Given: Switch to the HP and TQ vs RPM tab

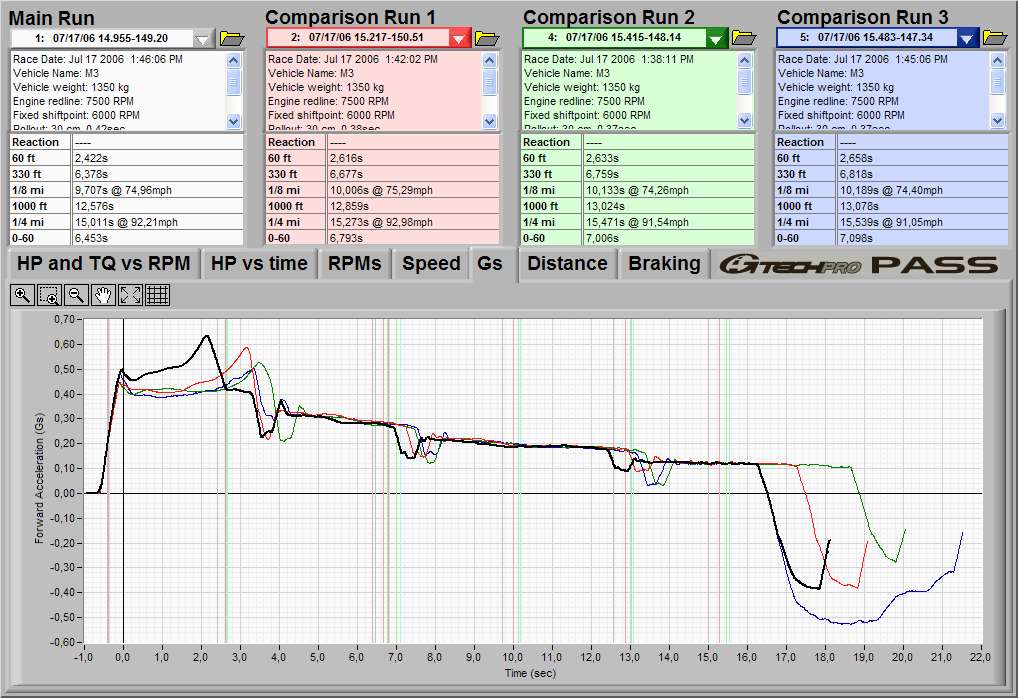Looking at the screenshot, I should point(103,264).
